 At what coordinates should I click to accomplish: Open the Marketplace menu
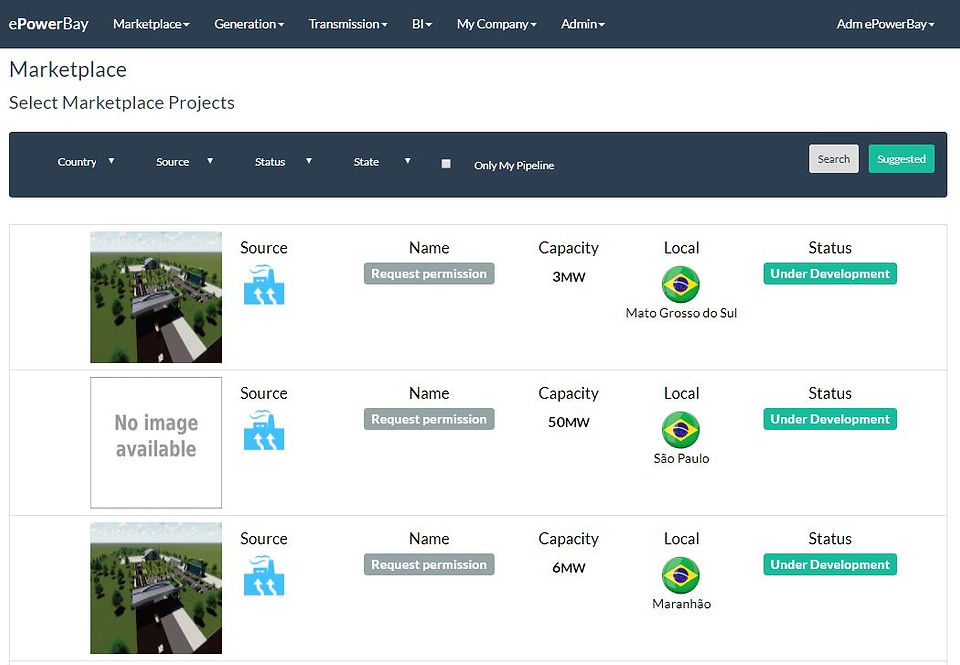click(x=151, y=24)
